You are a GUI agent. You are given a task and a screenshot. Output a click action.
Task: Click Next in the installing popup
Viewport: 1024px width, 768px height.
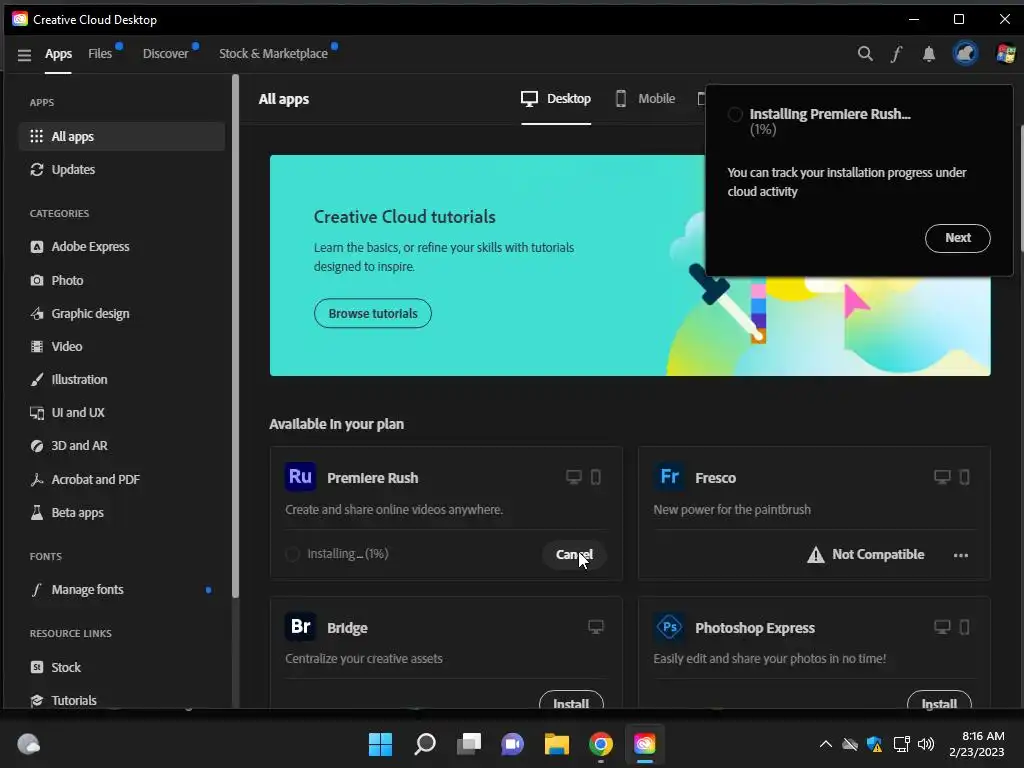957,238
